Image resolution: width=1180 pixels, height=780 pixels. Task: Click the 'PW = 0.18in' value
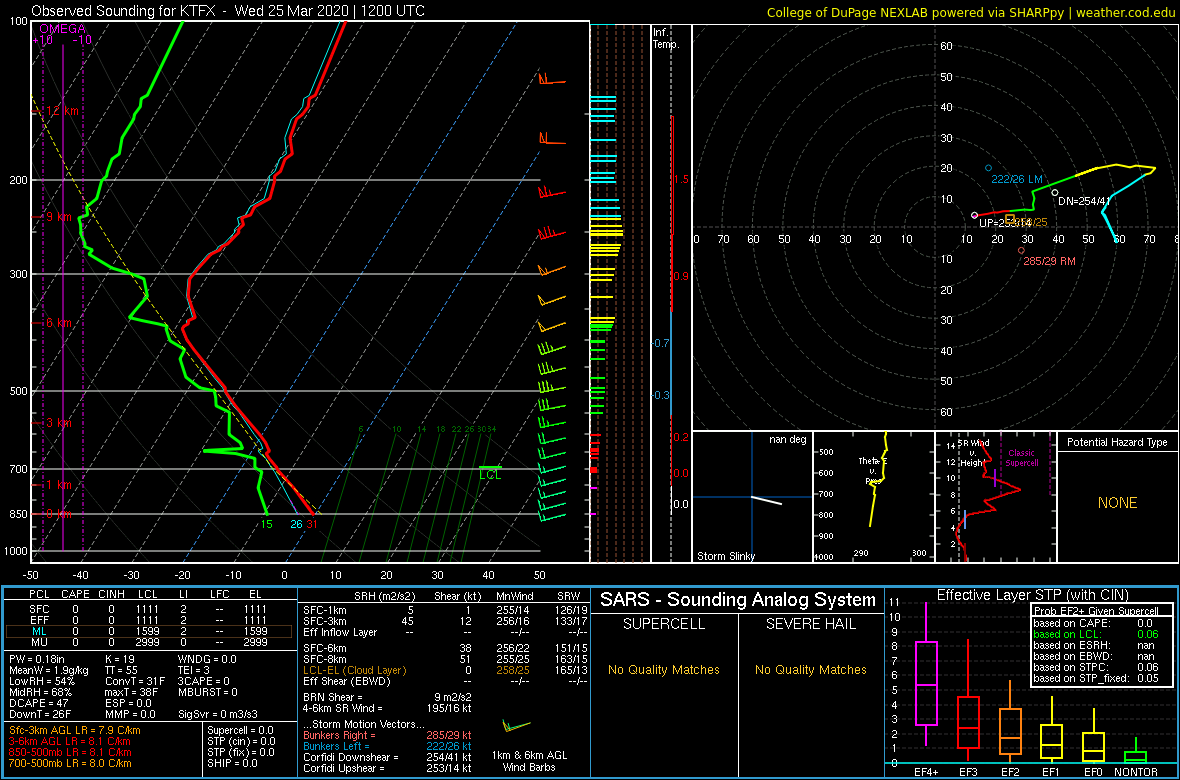pyautogui.click(x=38, y=660)
